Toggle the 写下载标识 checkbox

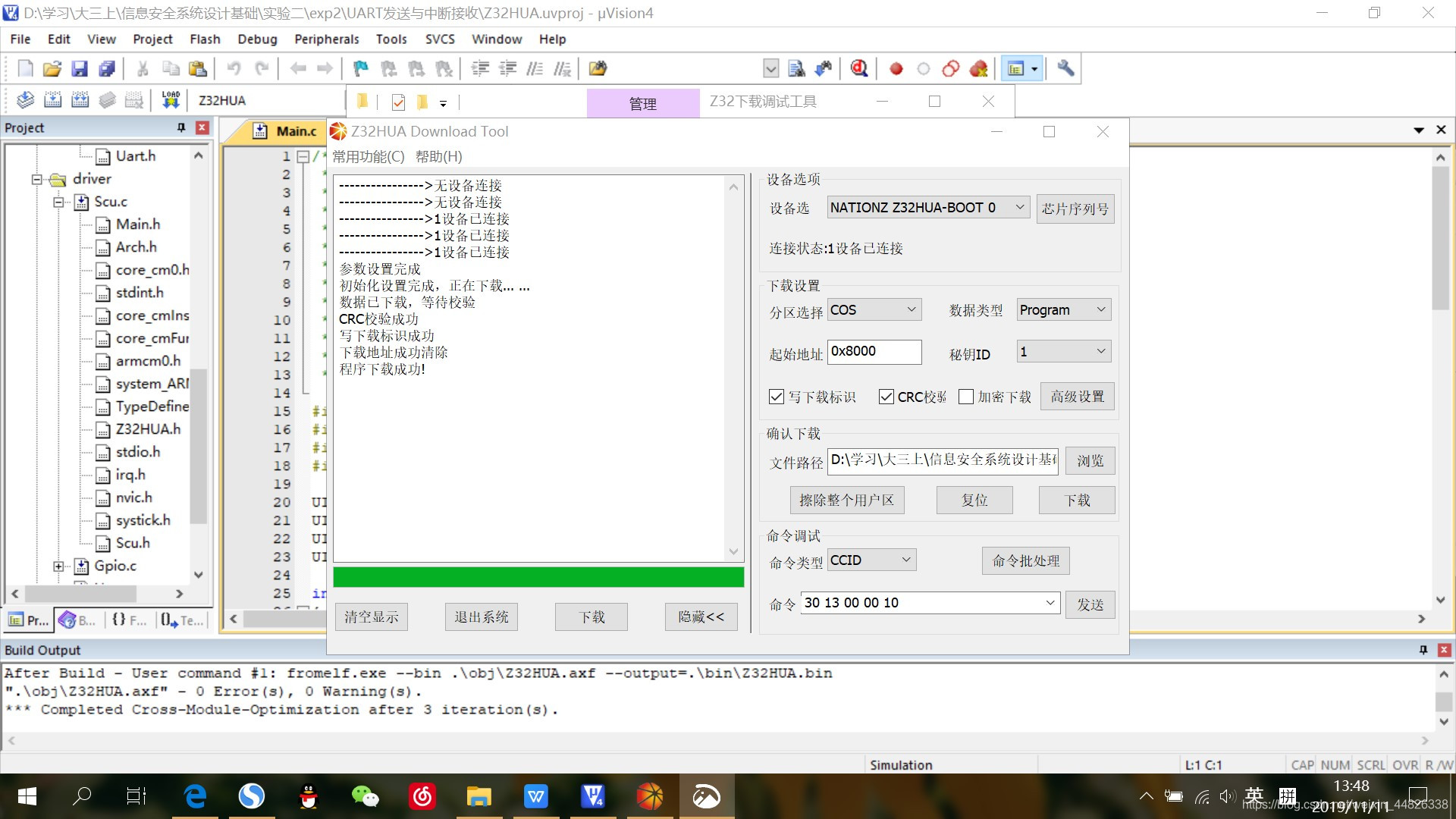click(776, 397)
